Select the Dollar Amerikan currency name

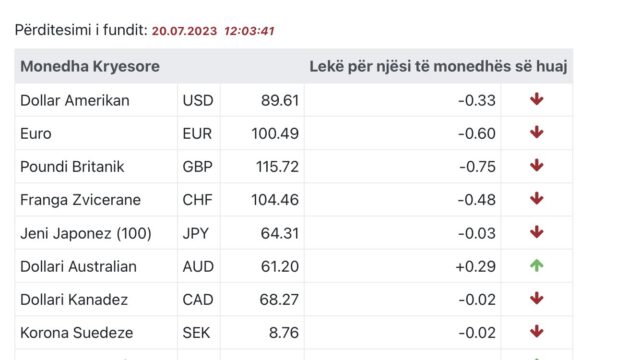75,100
